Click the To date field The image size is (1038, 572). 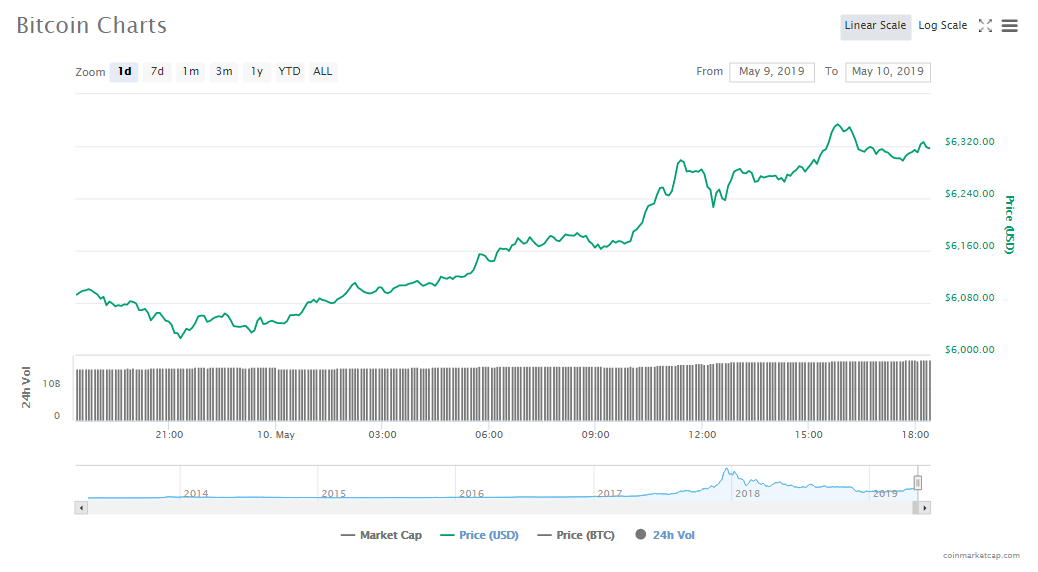887,72
